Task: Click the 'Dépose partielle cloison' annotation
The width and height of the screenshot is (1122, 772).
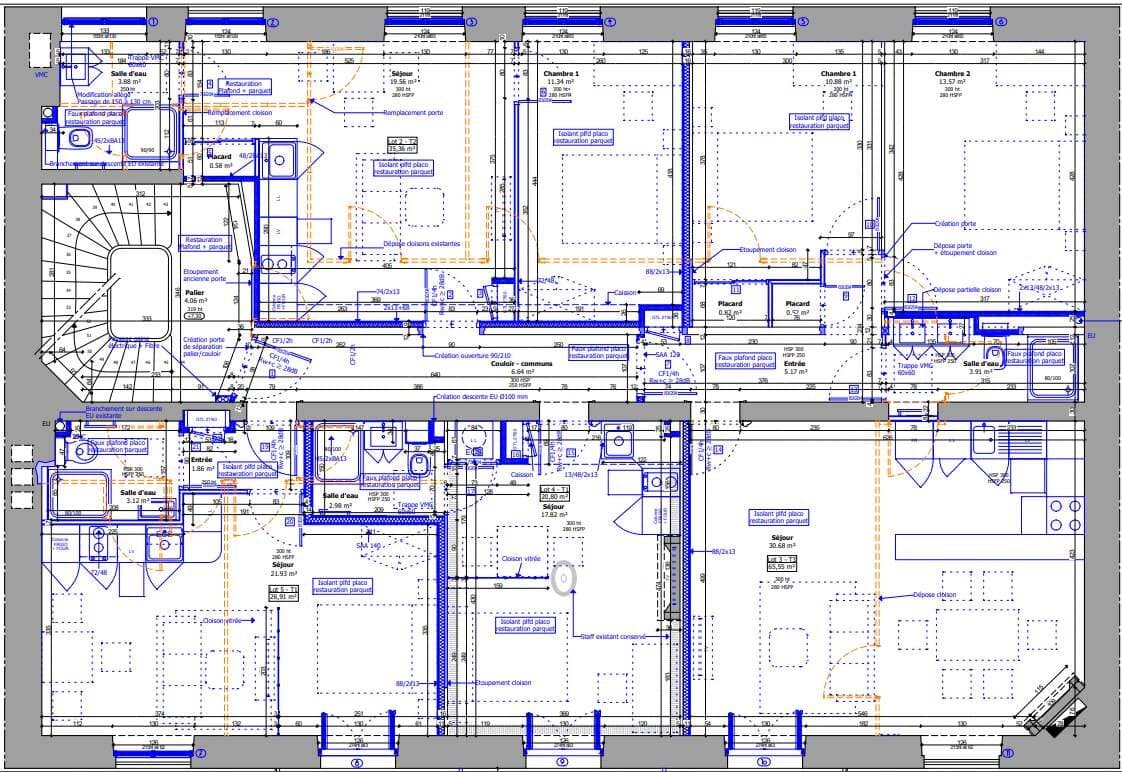Action: 967,290
